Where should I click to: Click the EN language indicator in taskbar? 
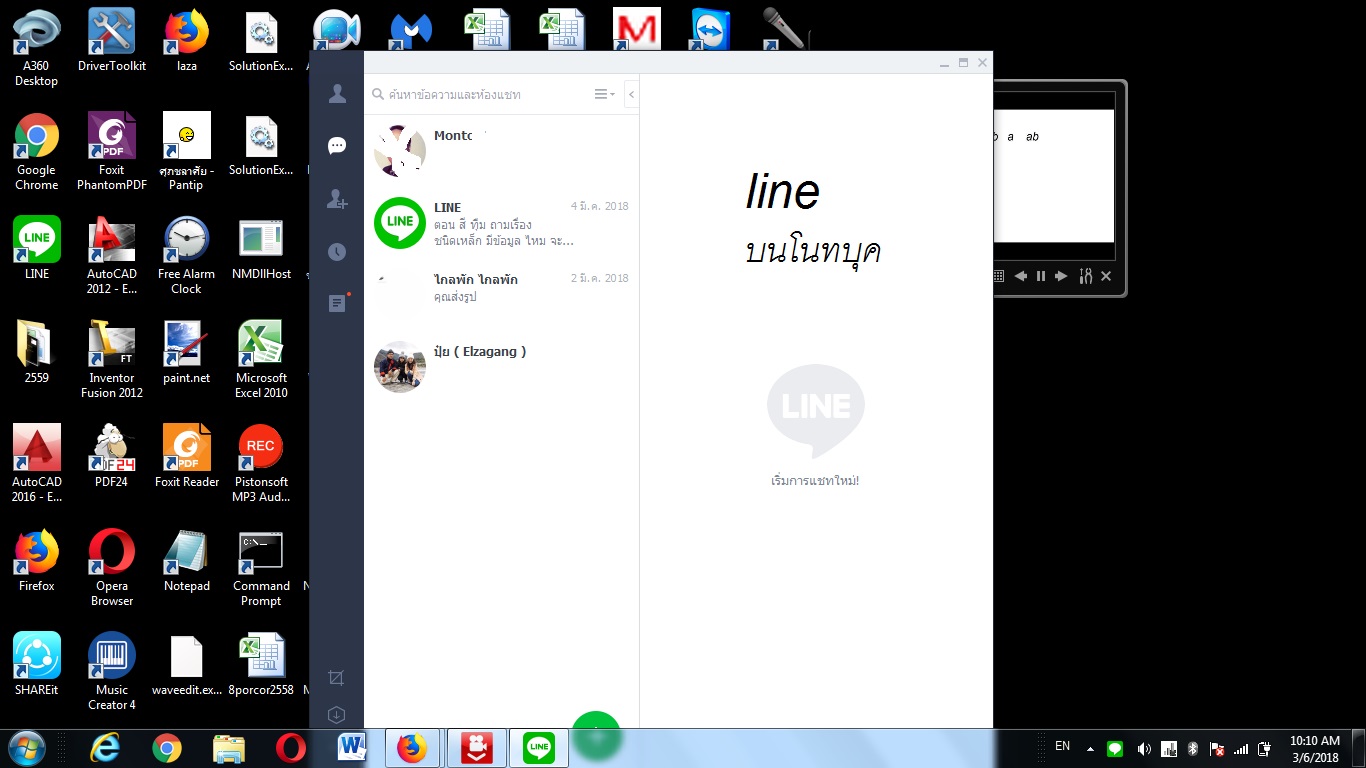1062,746
